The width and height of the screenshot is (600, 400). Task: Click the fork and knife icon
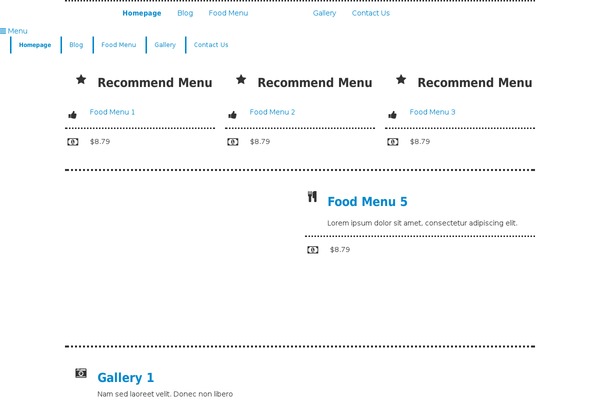[x=312, y=198]
